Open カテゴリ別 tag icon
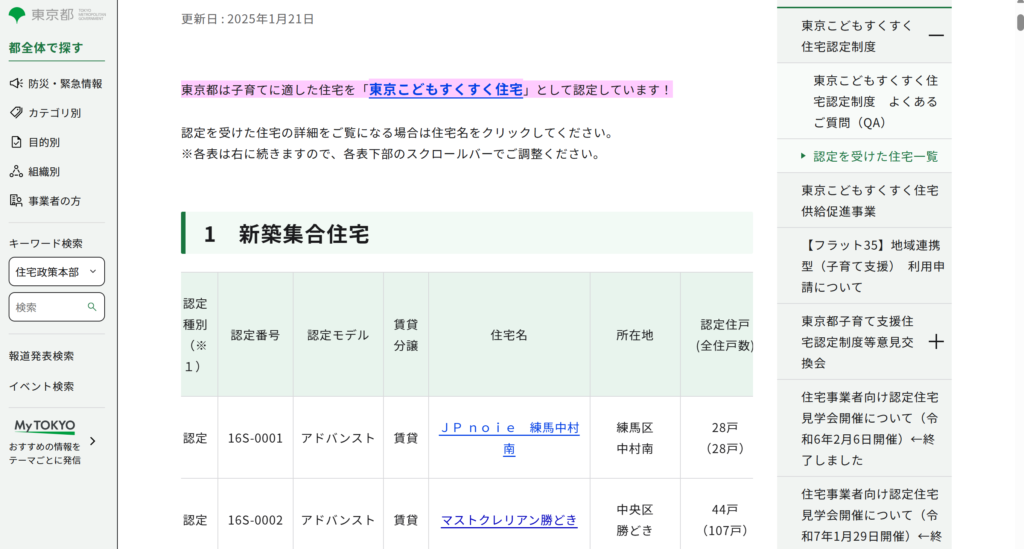Screen dimensions: 1024x549 pos(16,113)
